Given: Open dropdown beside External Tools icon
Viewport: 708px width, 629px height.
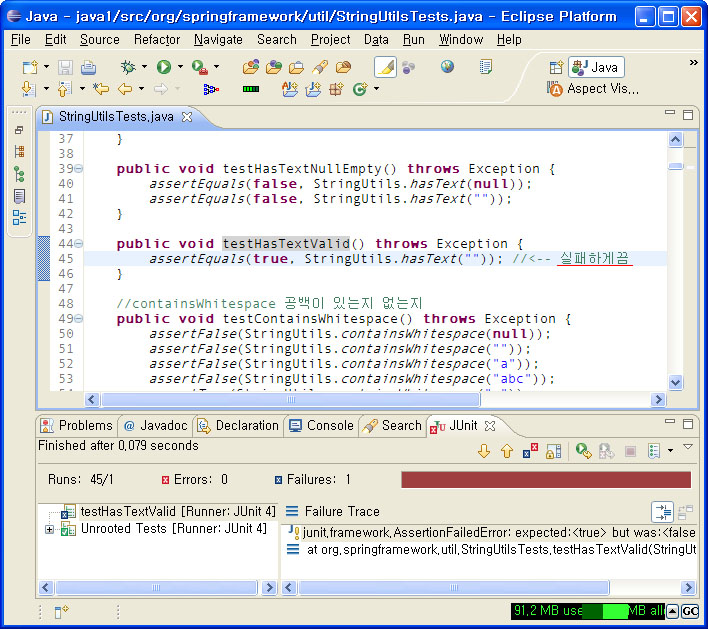Looking at the screenshot, I should tap(216, 67).
